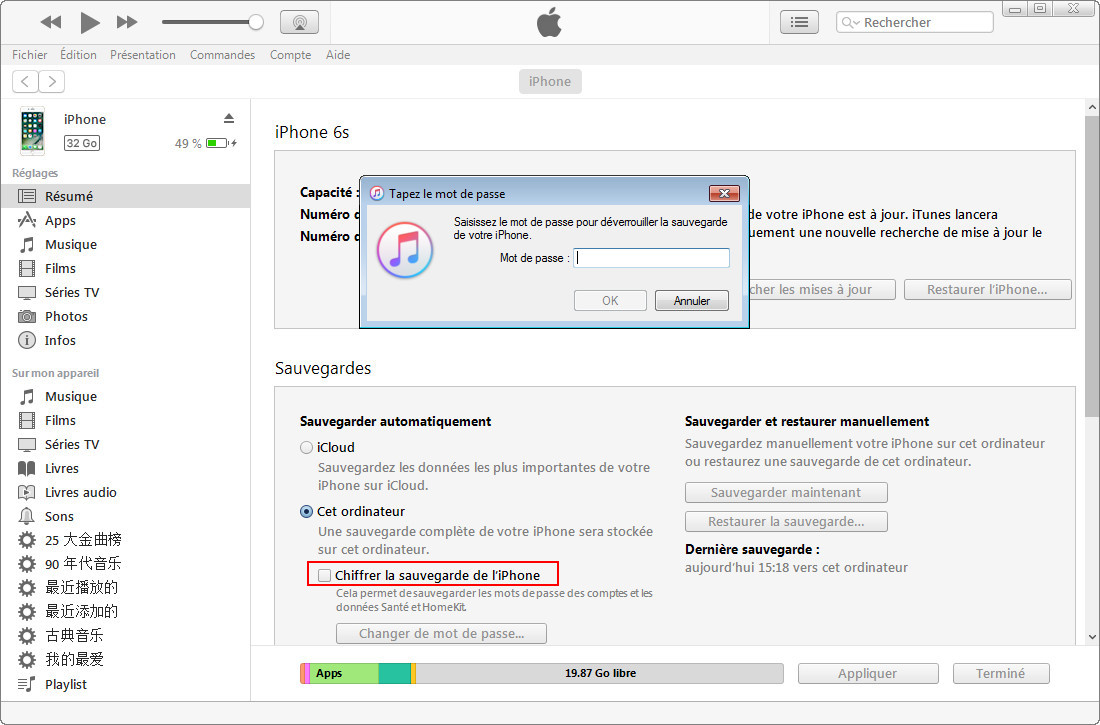Viewport: 1100px width, 725px height.
Task: Open the list view icon near search
Action: pyautogui.click(x=799, y=22)
